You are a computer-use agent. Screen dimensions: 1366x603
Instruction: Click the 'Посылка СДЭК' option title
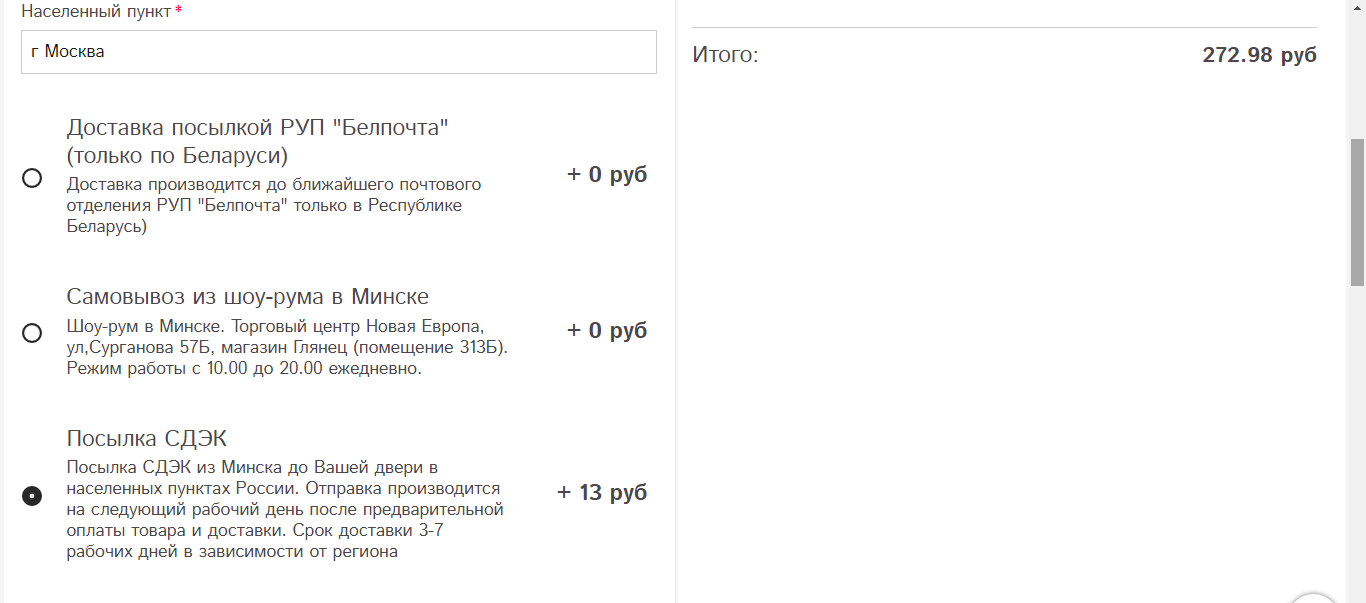[147, 439]
